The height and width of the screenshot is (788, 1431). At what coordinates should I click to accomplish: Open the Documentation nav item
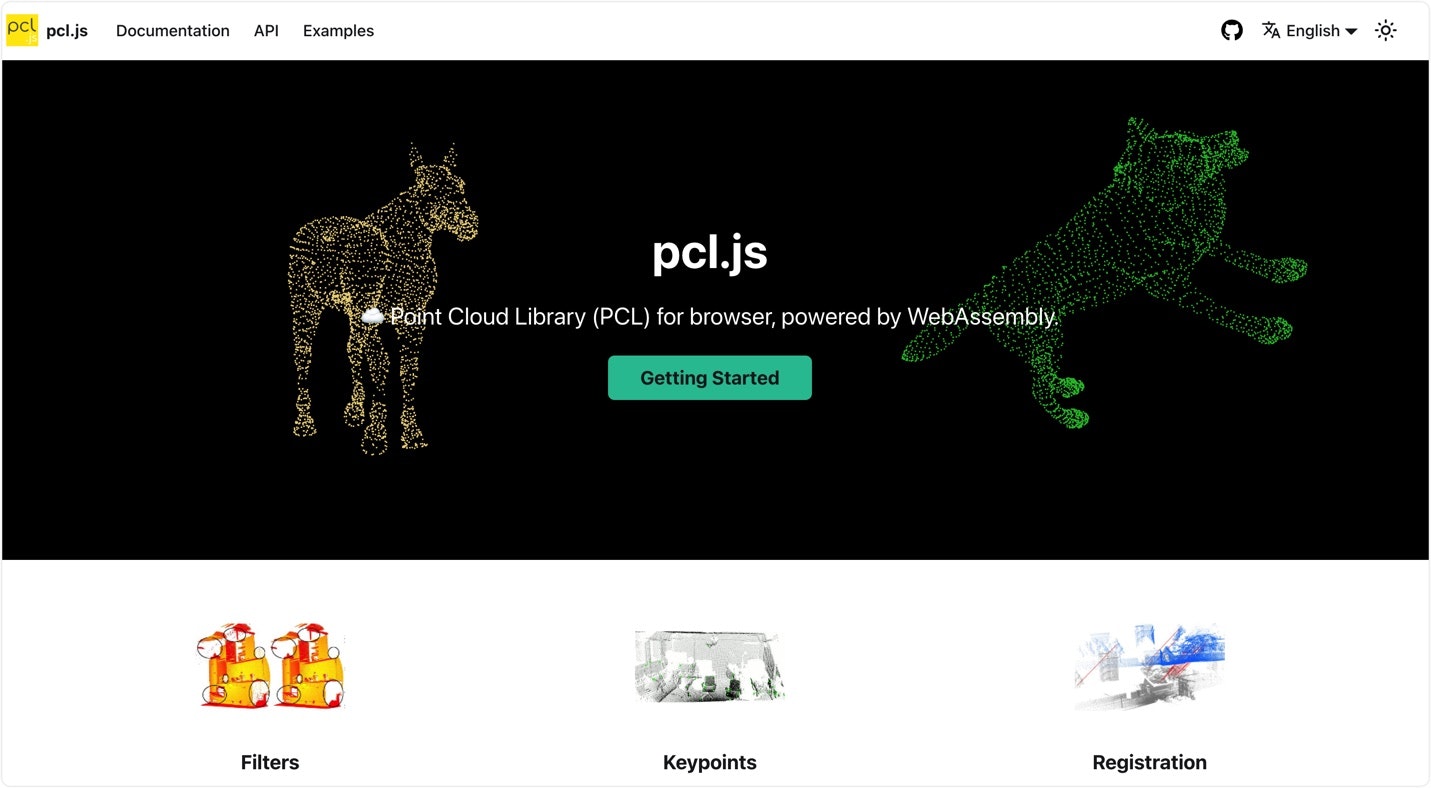point(173,31)
